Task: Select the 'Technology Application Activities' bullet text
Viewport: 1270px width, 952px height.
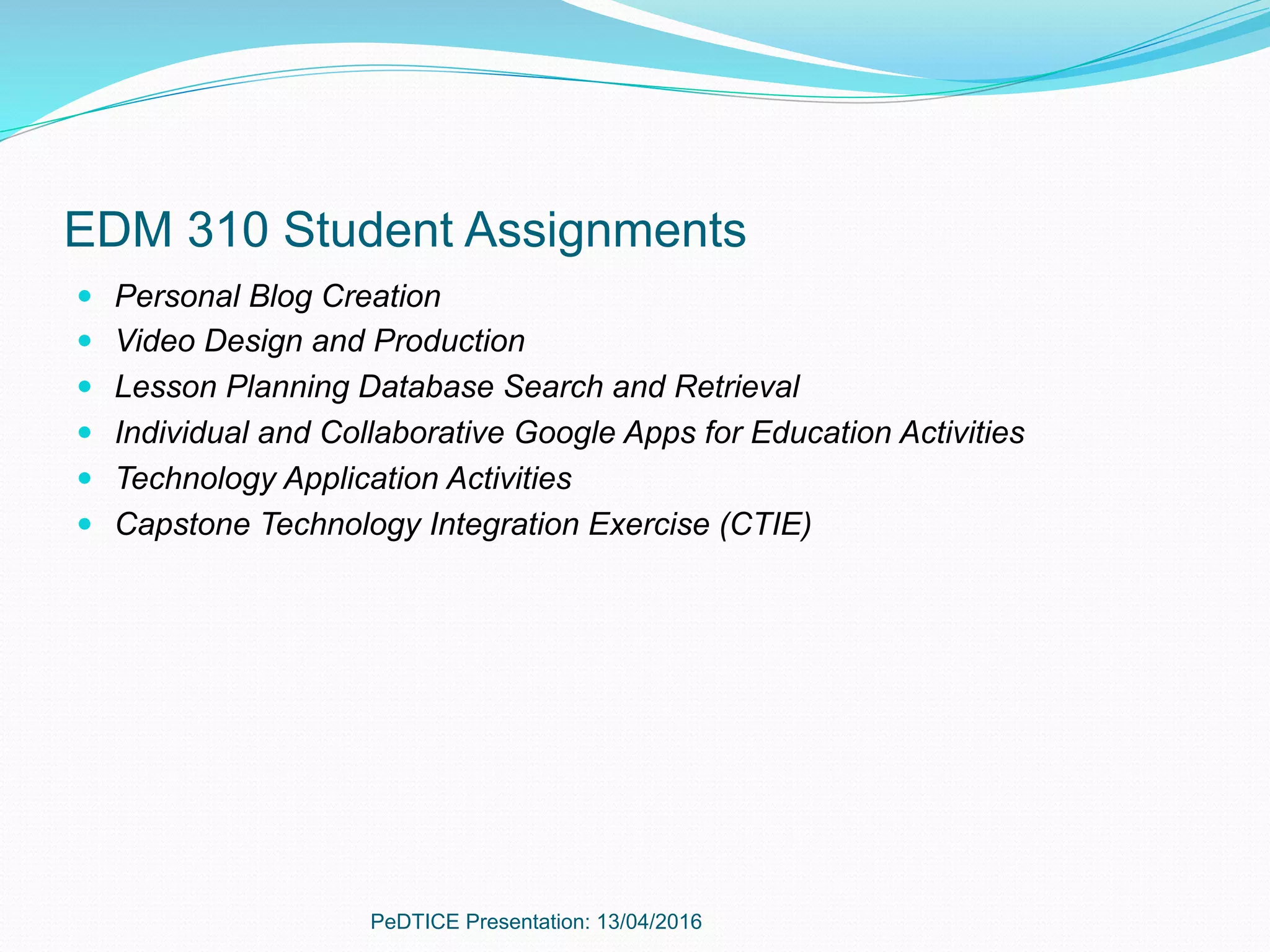Action: click(344, 478)
